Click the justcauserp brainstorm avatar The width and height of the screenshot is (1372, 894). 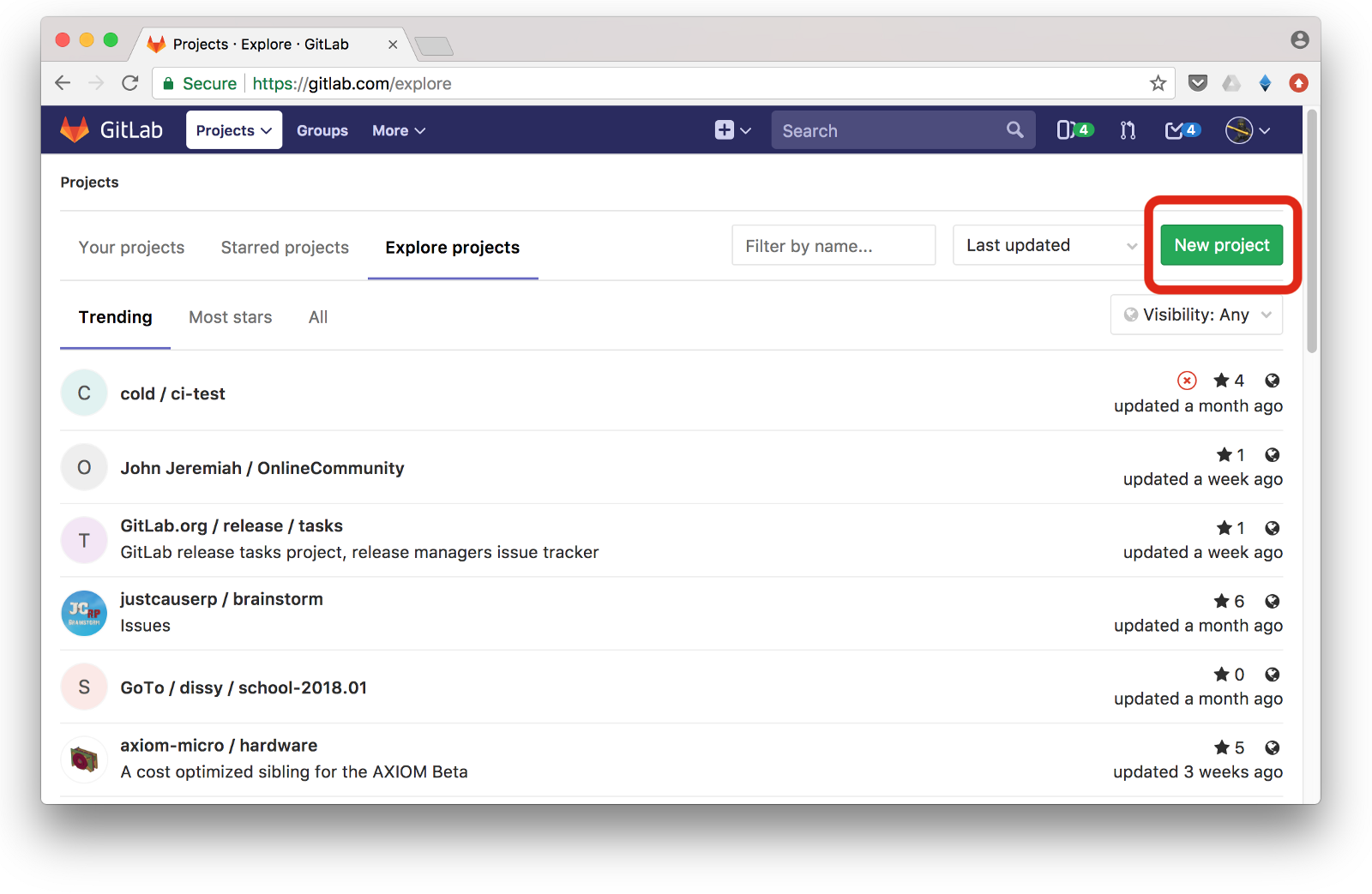tap(84, 613)
